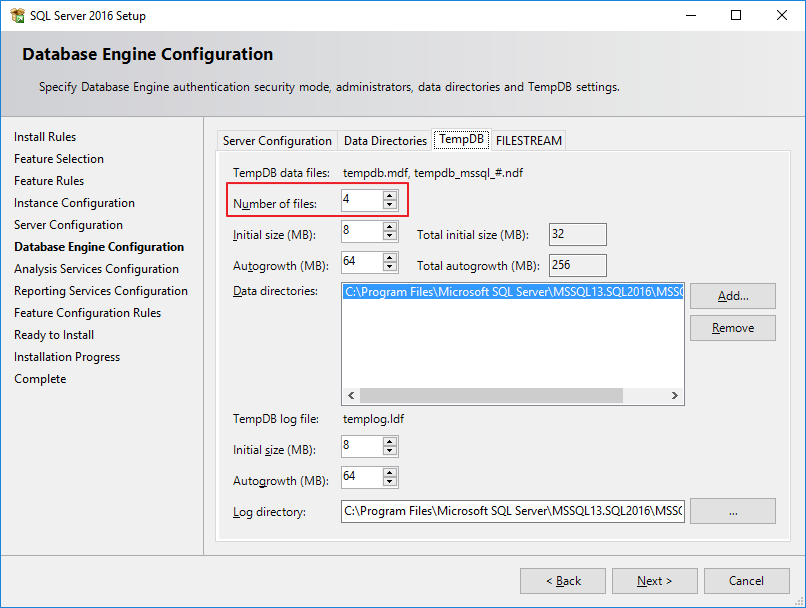Click the data Autogrowth (MB) field showing 64
The width and height of the screenshot is (806, 608).
pyautogui.click(x=362, y=262)
